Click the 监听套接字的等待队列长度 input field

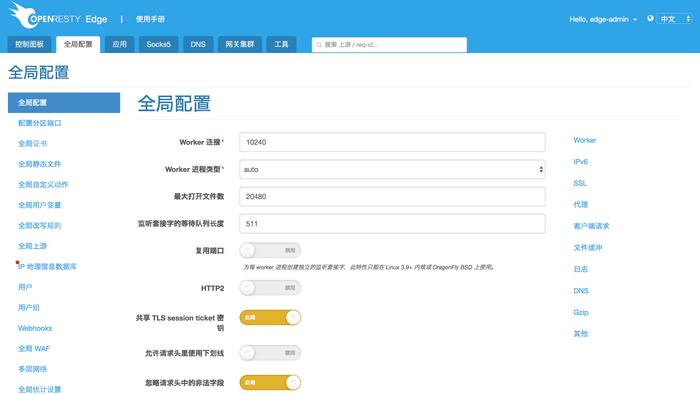click(392, 224)
